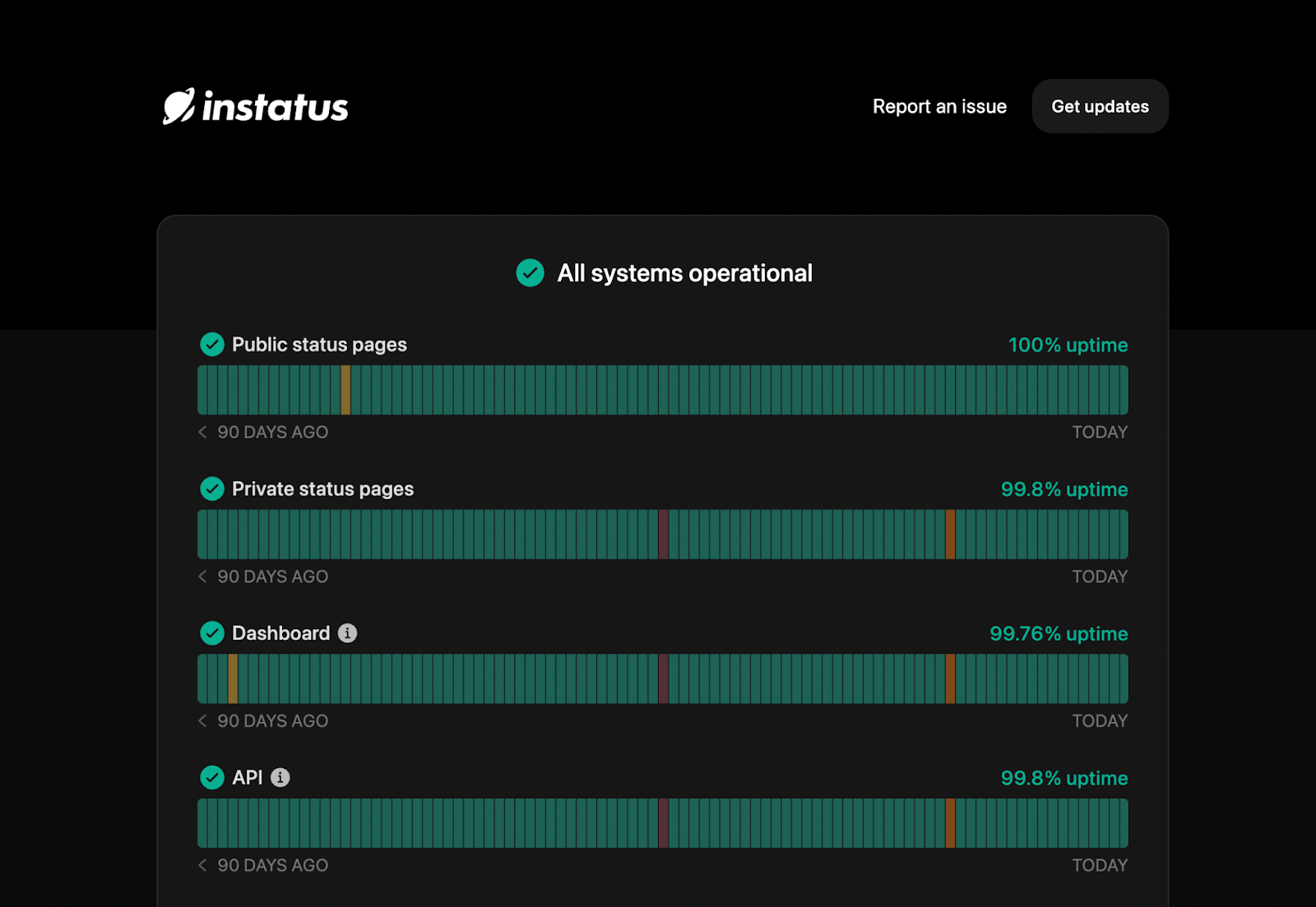Screen dimensions: 1316x907
Task: Click 90 DAYS AGO under Public status pages
Action: (272, 433)
